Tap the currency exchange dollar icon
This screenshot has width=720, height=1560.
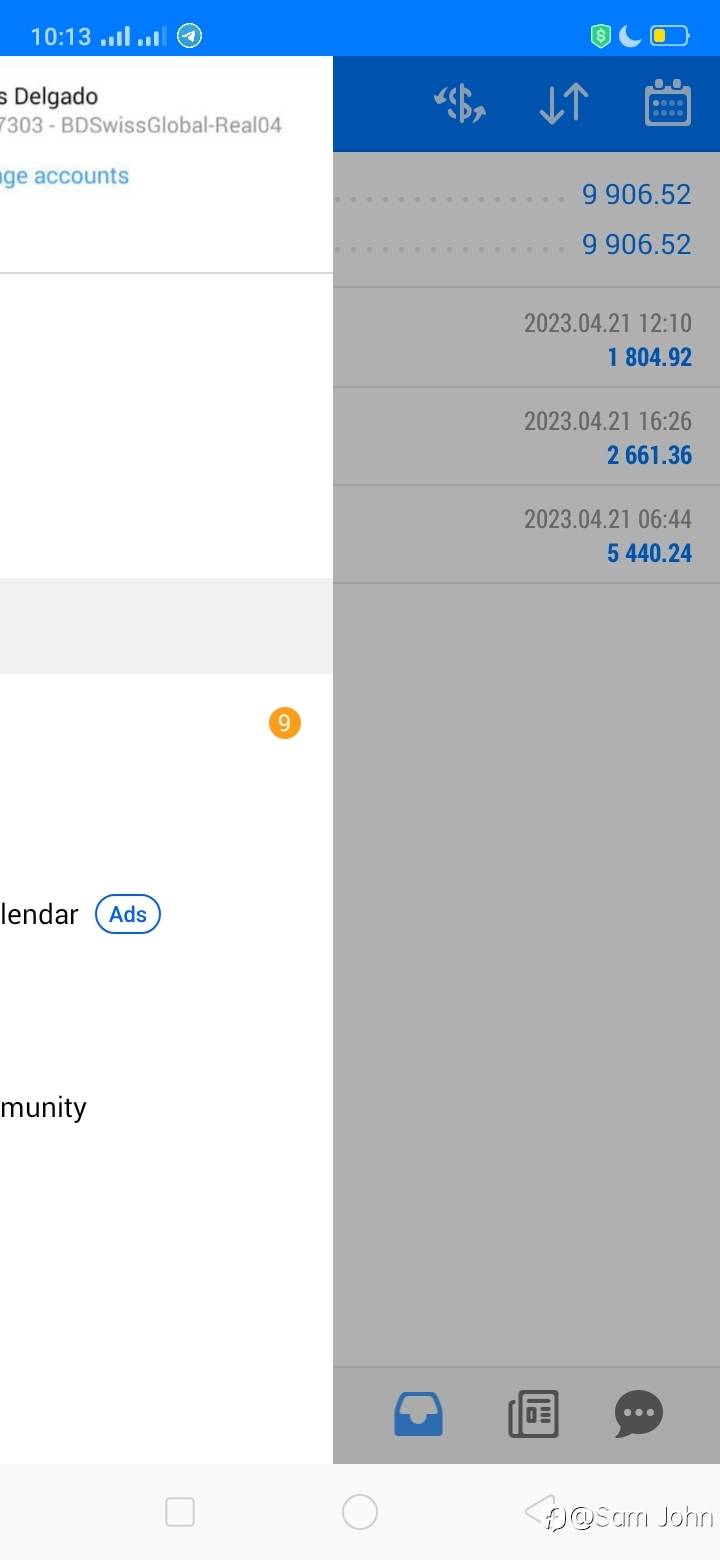pos(460,104)
